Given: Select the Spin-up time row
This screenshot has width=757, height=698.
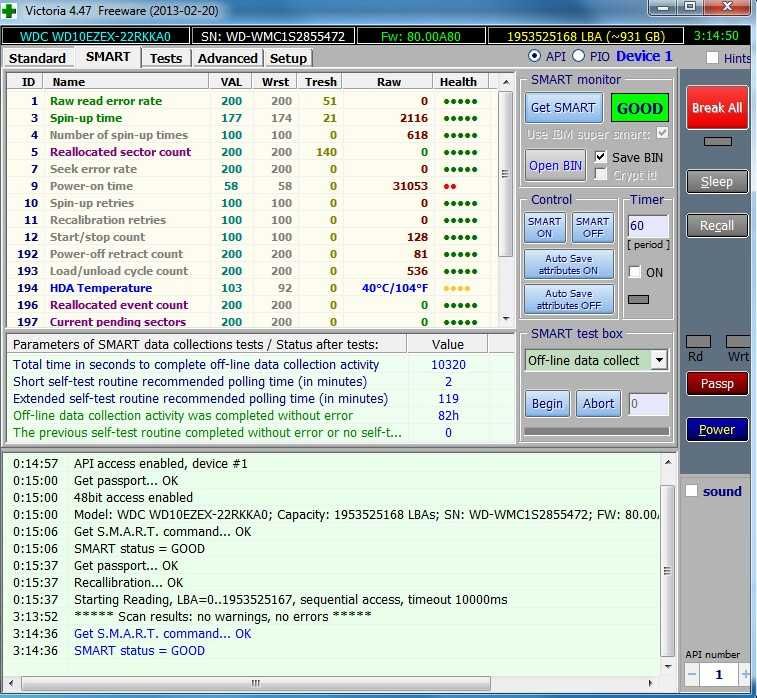Looking at the screenshot, I should (251, 118).
